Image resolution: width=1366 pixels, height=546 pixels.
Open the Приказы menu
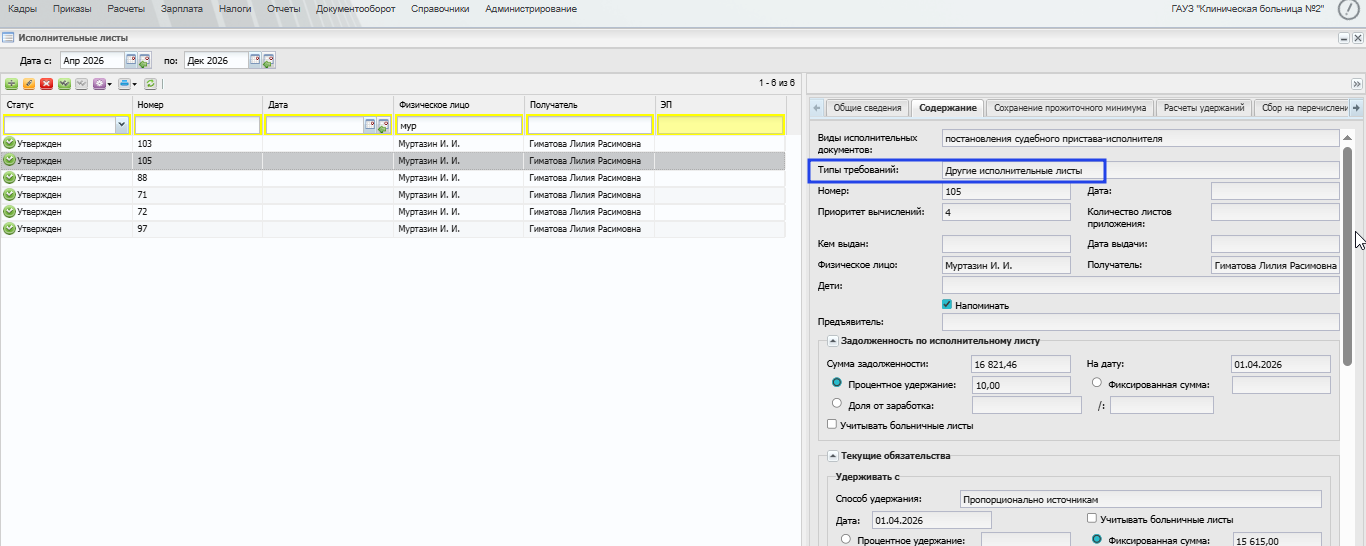point(72,9)
